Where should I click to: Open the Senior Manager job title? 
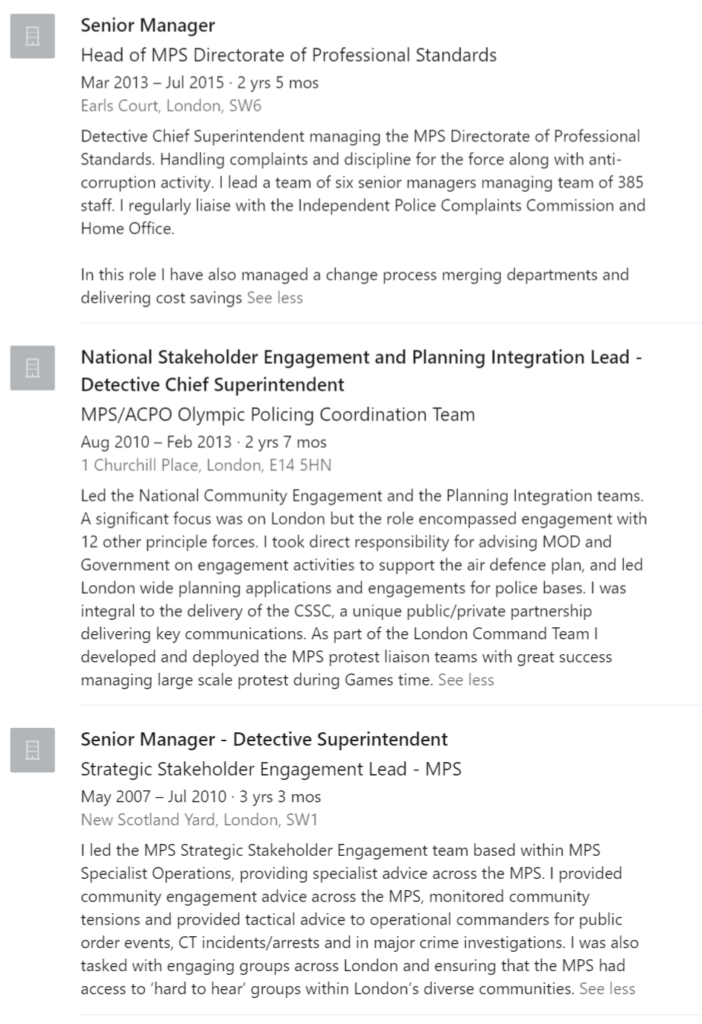[x=148, y=25]
